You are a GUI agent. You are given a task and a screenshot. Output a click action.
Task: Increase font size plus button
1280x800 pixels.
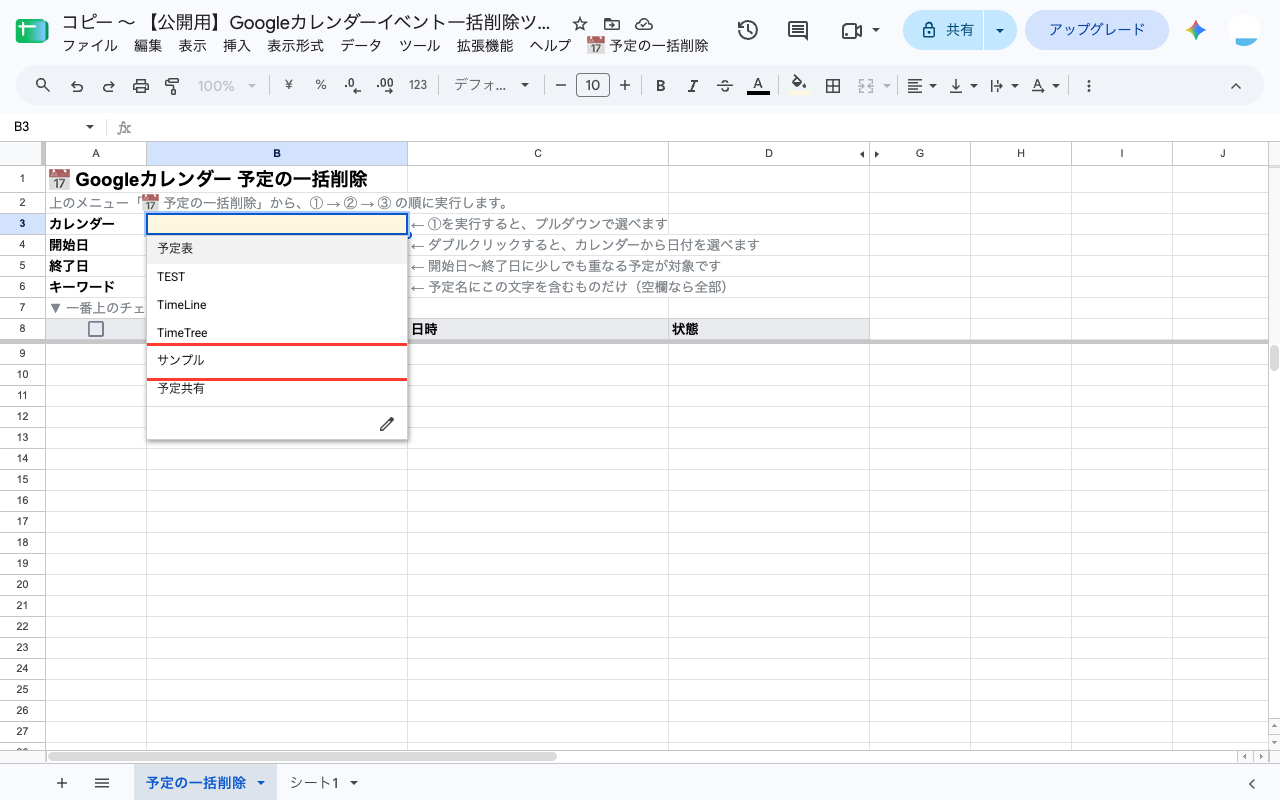click(625, 86)
